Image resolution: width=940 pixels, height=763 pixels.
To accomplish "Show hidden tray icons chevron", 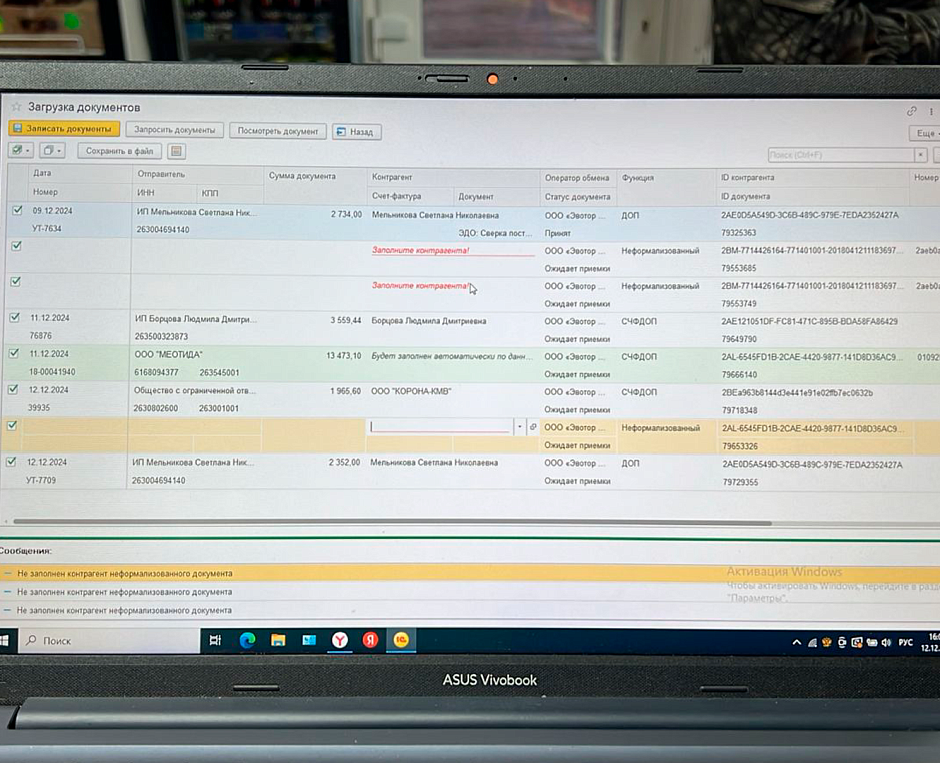I will pyautogui.click(x=797, y=643).
